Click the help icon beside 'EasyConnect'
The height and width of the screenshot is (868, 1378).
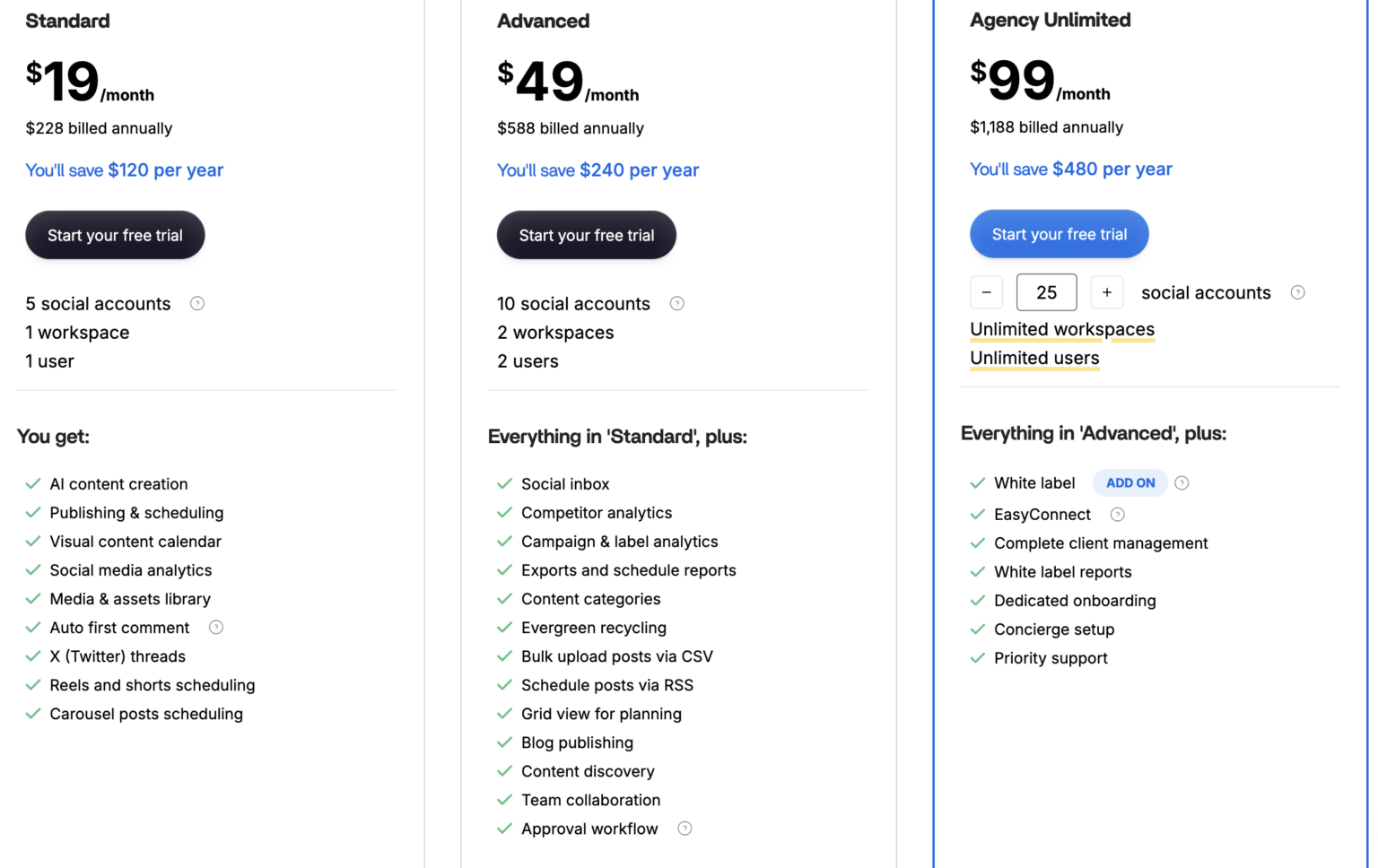[x=1117, y=515]
